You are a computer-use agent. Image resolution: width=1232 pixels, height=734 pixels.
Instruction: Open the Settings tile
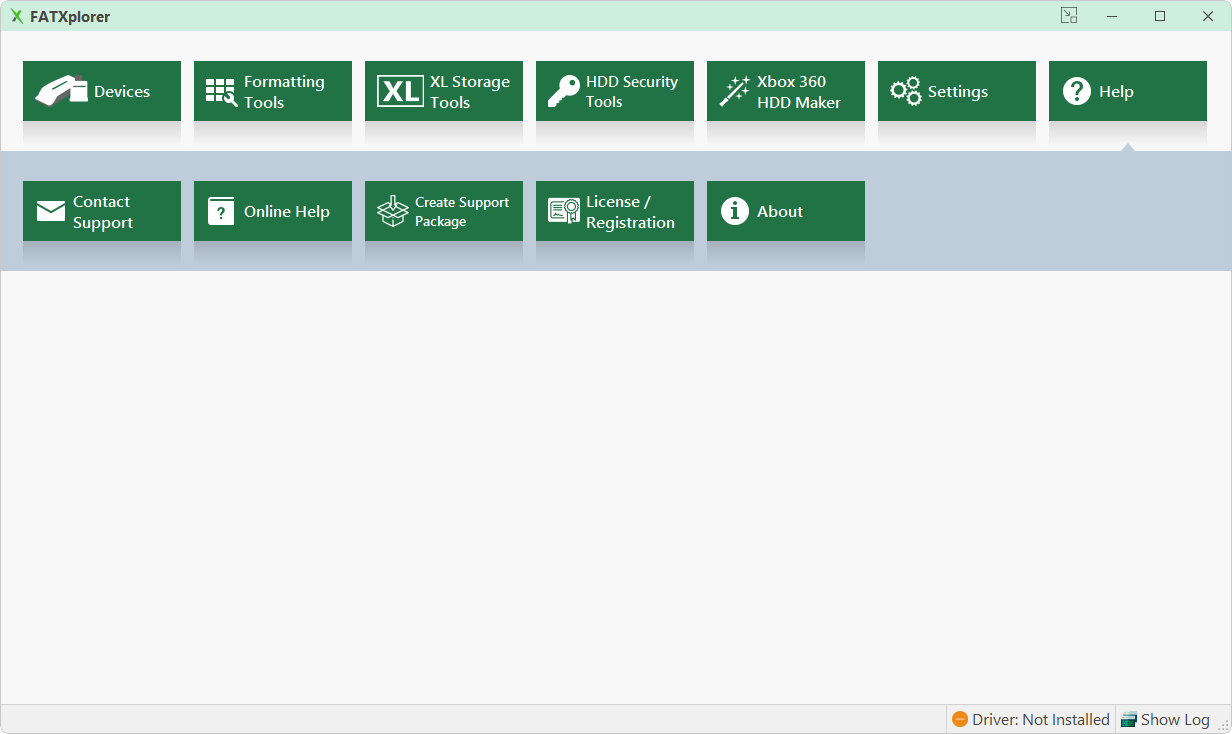coord(957,91)
